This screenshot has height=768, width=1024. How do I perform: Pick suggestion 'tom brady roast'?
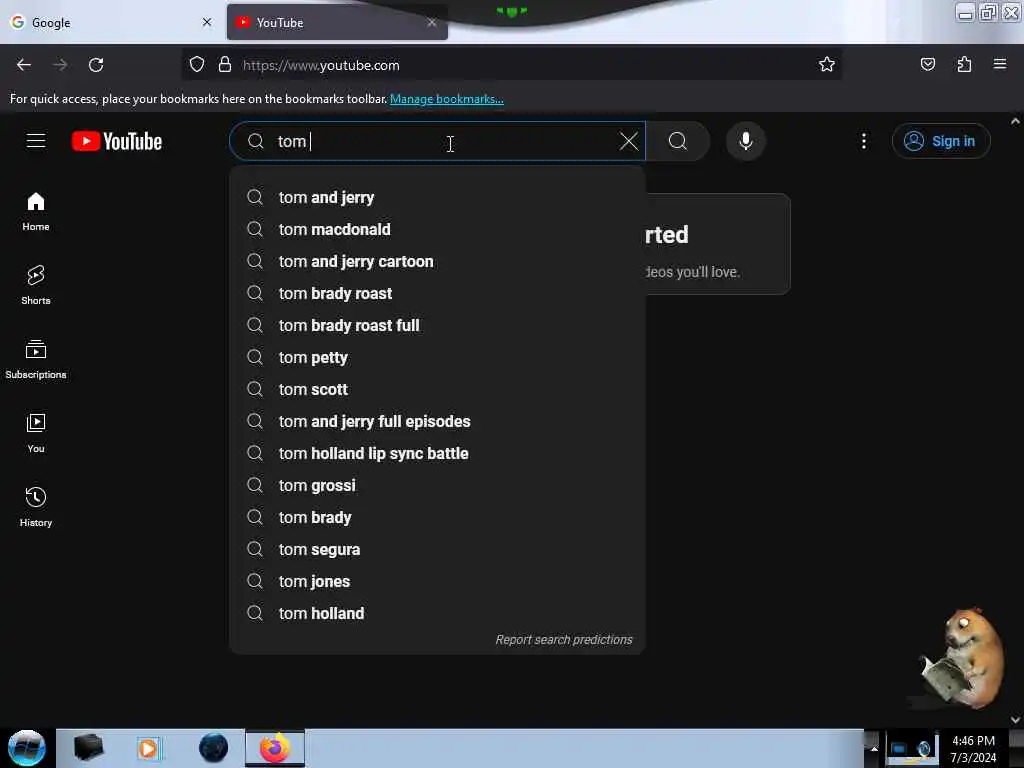(x=437, y=293)
